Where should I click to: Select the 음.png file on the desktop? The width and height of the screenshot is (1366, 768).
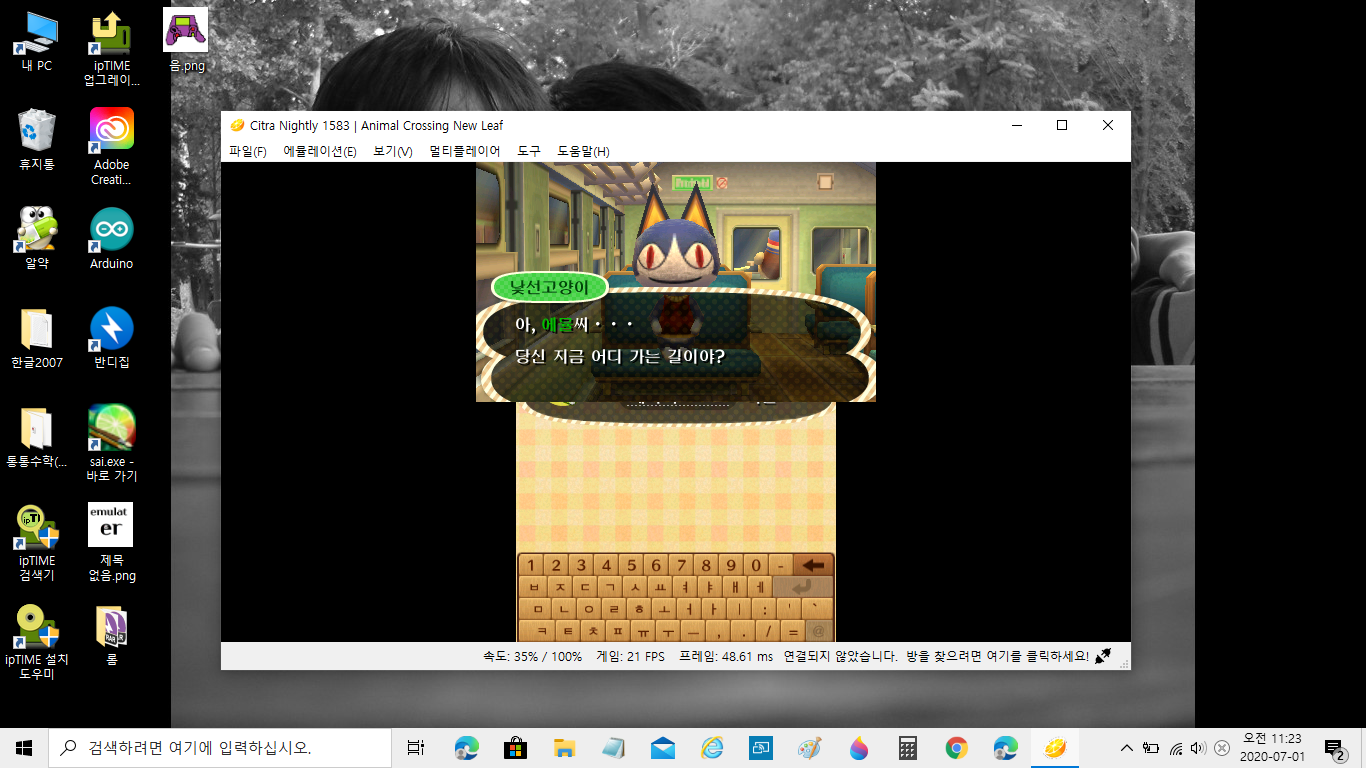pos(186,40)
